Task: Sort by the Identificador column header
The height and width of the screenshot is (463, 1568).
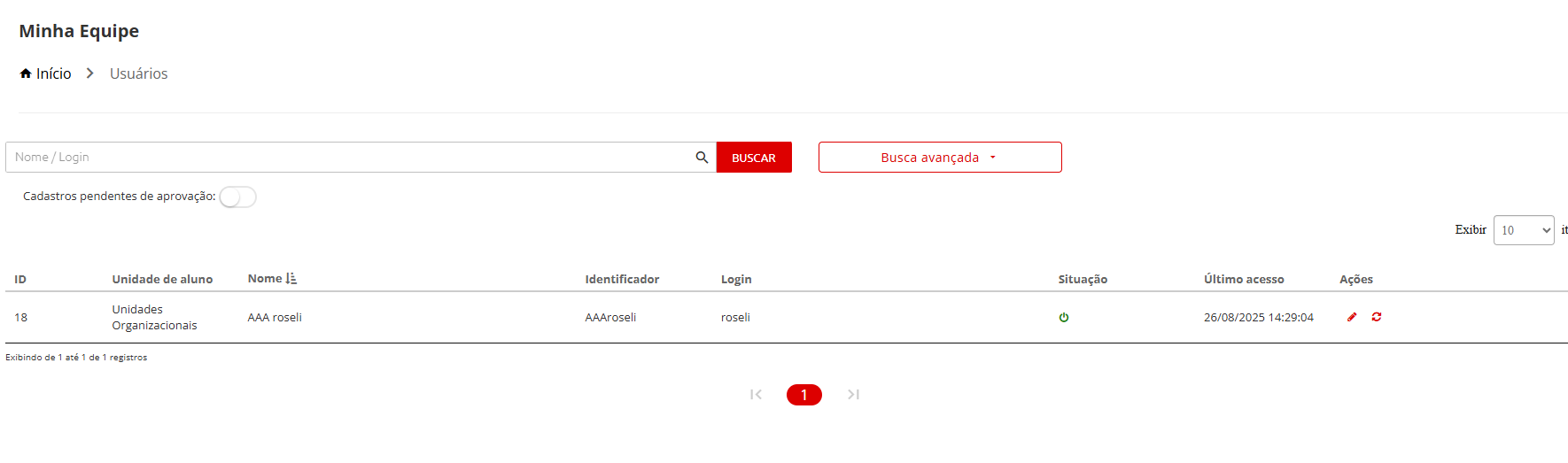Action: (622, 280)
